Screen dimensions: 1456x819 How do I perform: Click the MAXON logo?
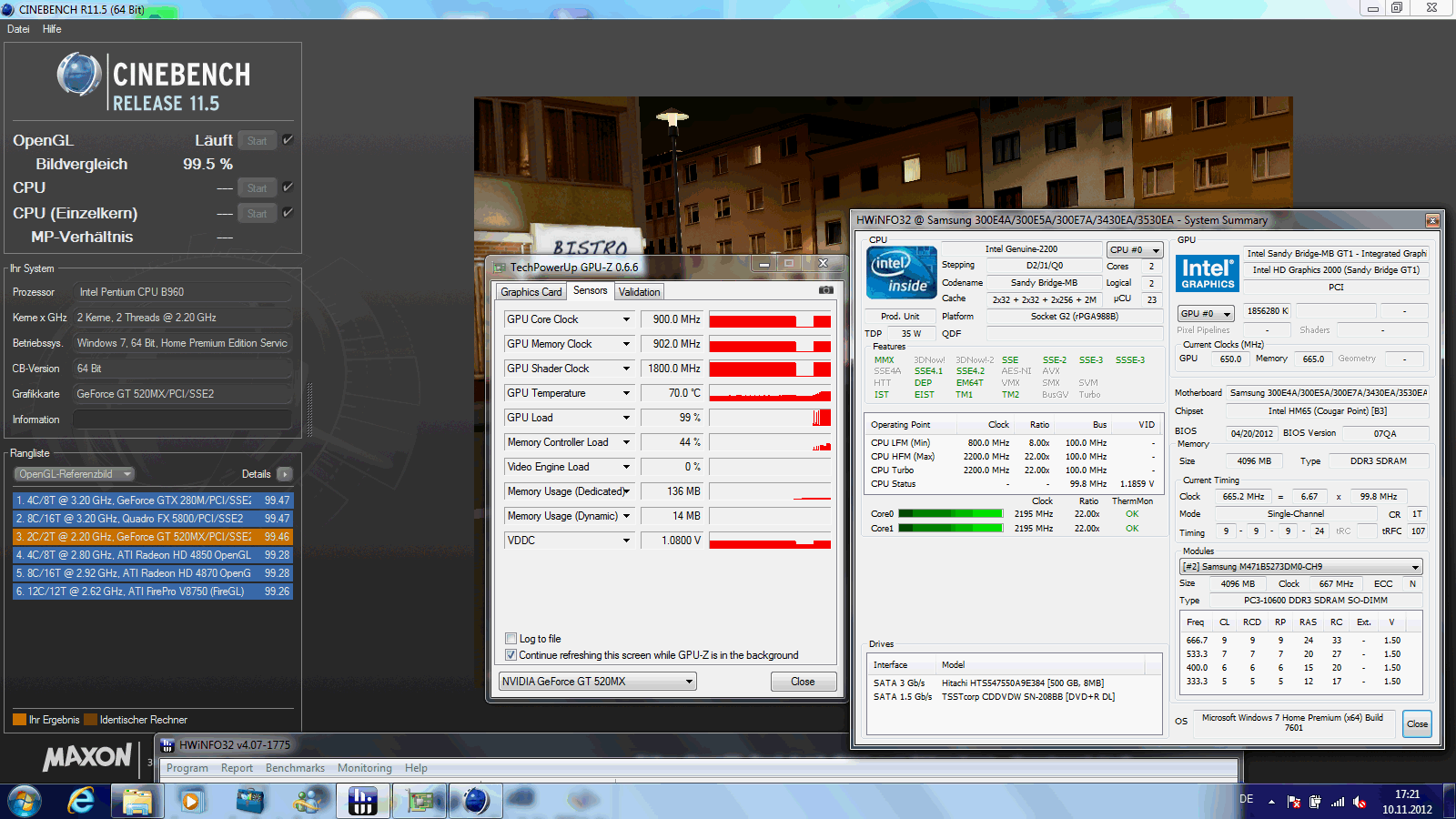[87, 757]
